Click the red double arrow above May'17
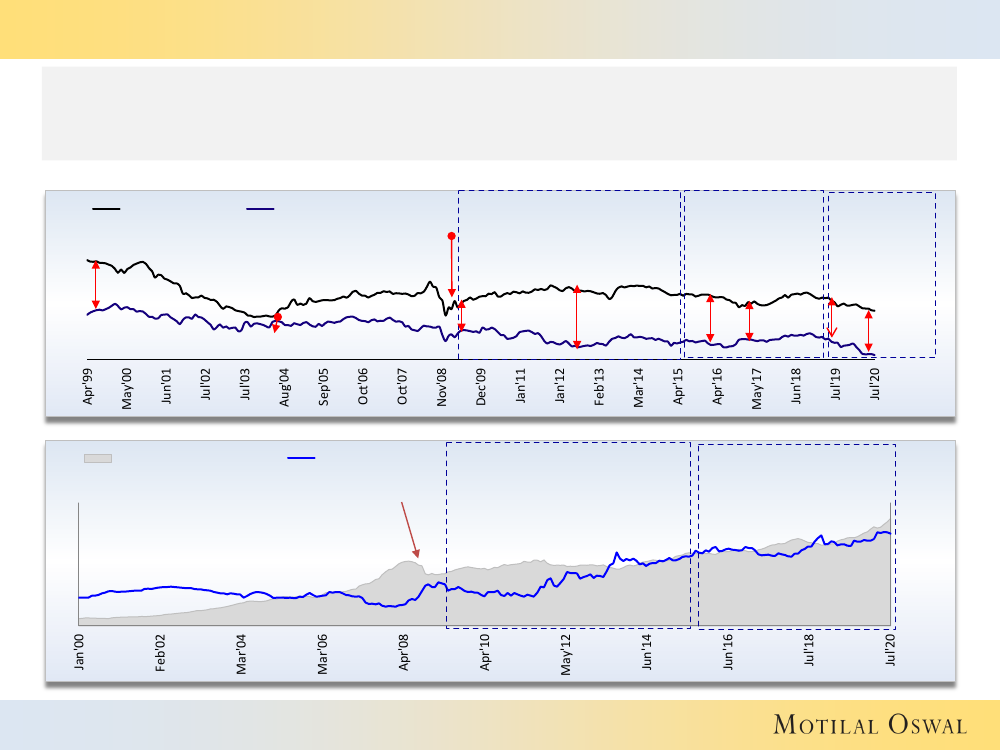 (x=749, y=321)
